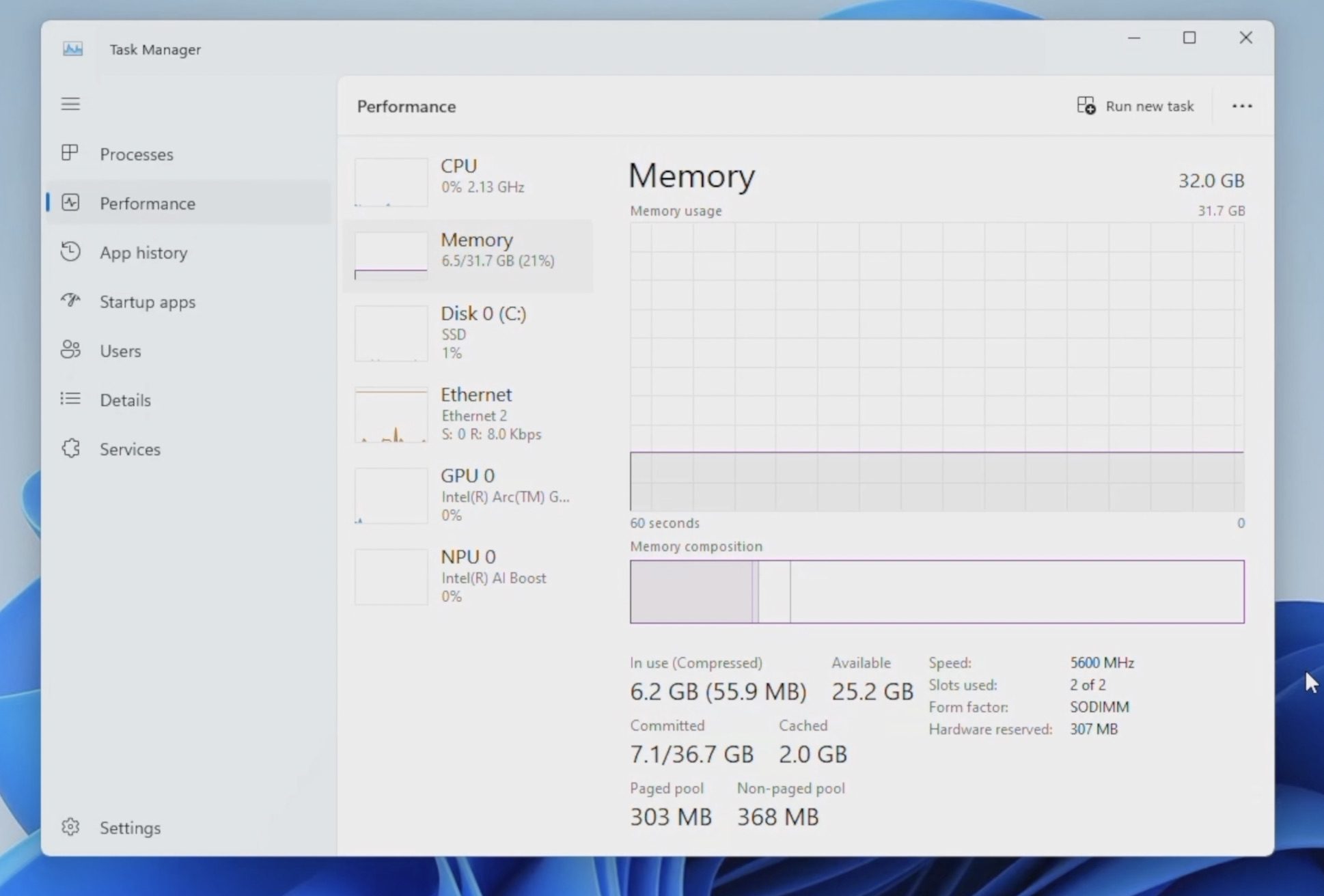1324x896 pixels.
Task: Open the Details list icon
Action: [70, 399]
